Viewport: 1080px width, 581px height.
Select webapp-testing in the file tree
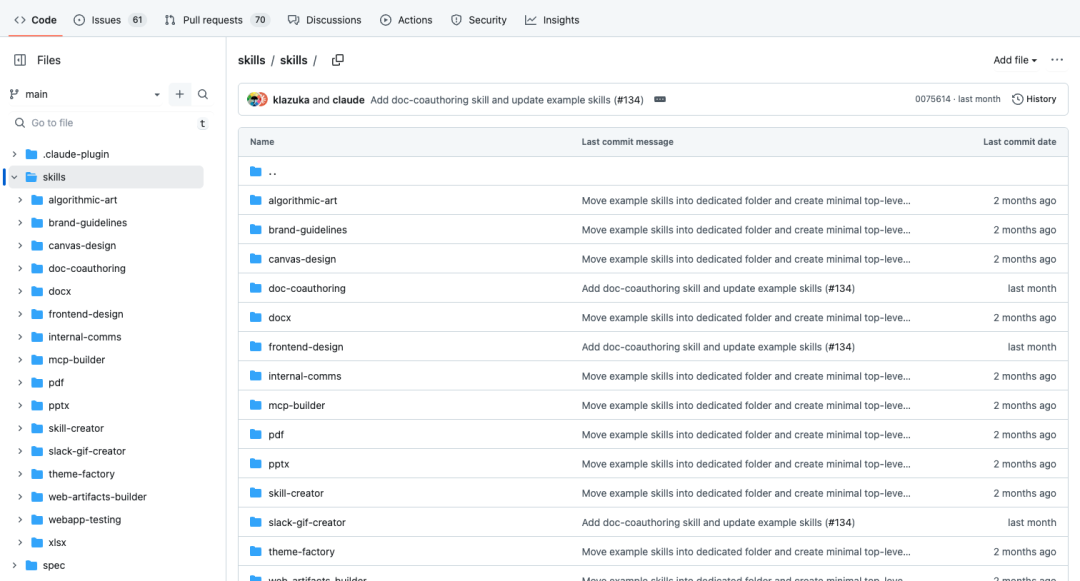point(84,520)
